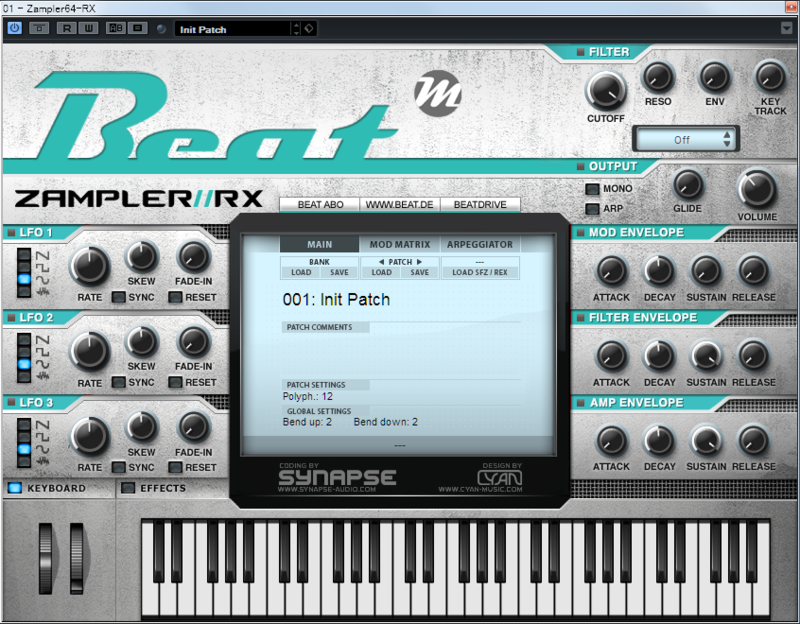This screenshot has height=624, width=800.
Task: Click the Filter Envelope SUSTAIN knob
Action: (x=706, y=356)
